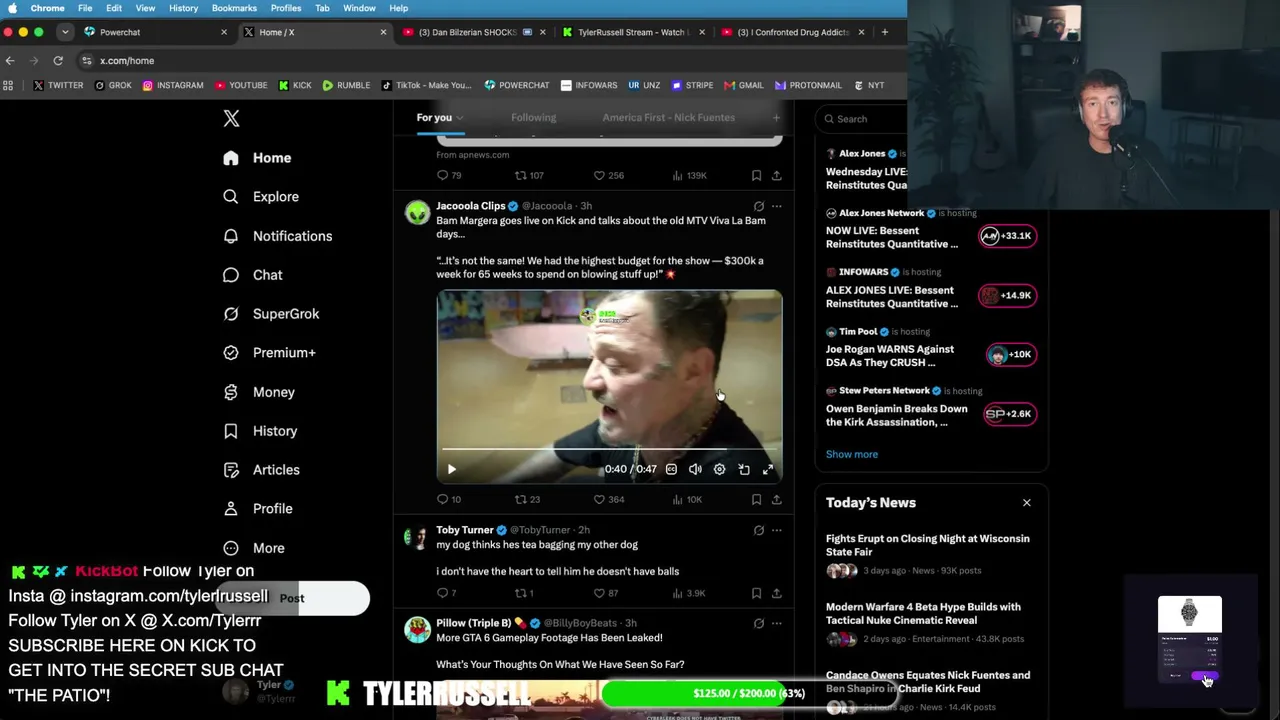
Task: Bookmark the Jacoola Clips post
Action: [756, 499]
